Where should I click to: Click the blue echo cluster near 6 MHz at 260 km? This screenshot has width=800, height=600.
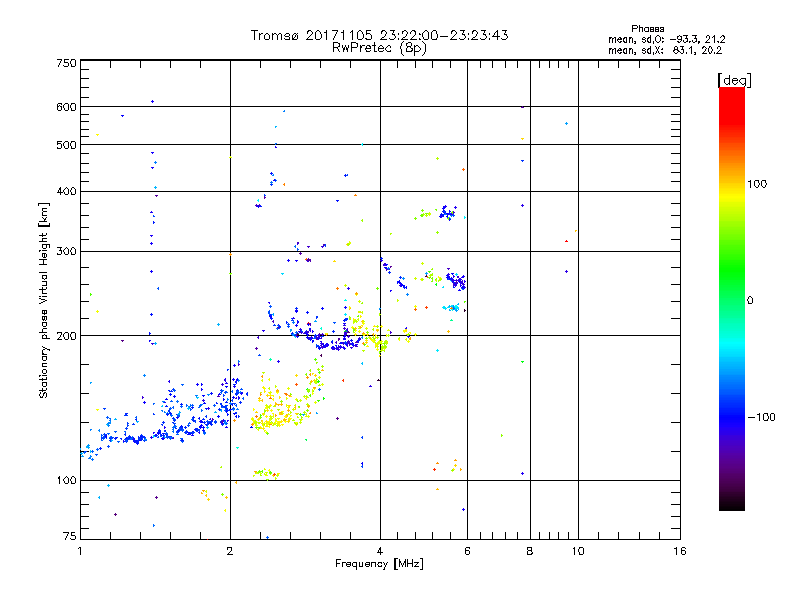pos(456,280)
